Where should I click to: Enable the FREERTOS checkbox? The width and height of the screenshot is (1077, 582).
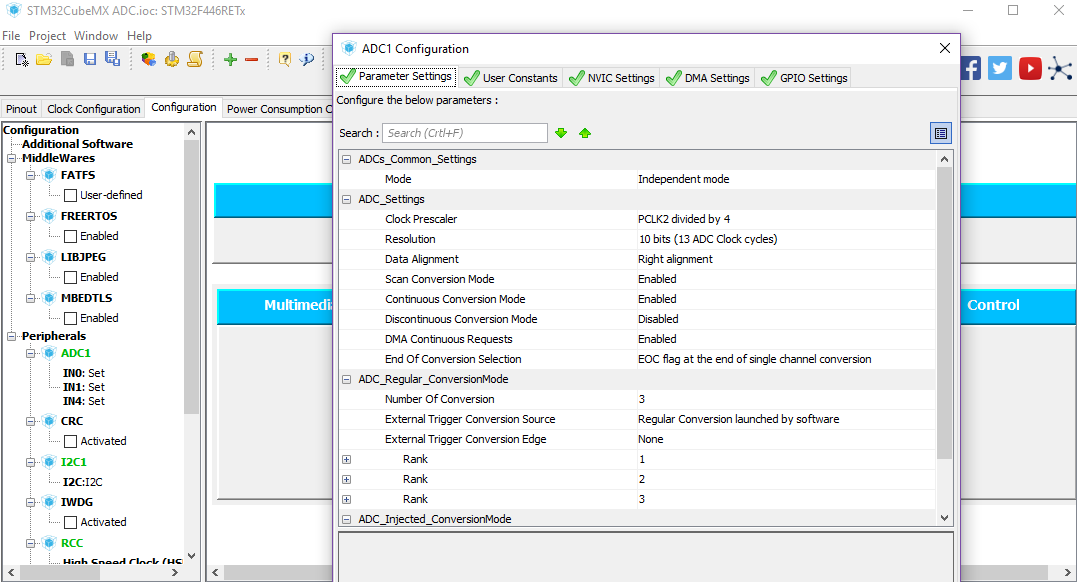tap(70, 236)
